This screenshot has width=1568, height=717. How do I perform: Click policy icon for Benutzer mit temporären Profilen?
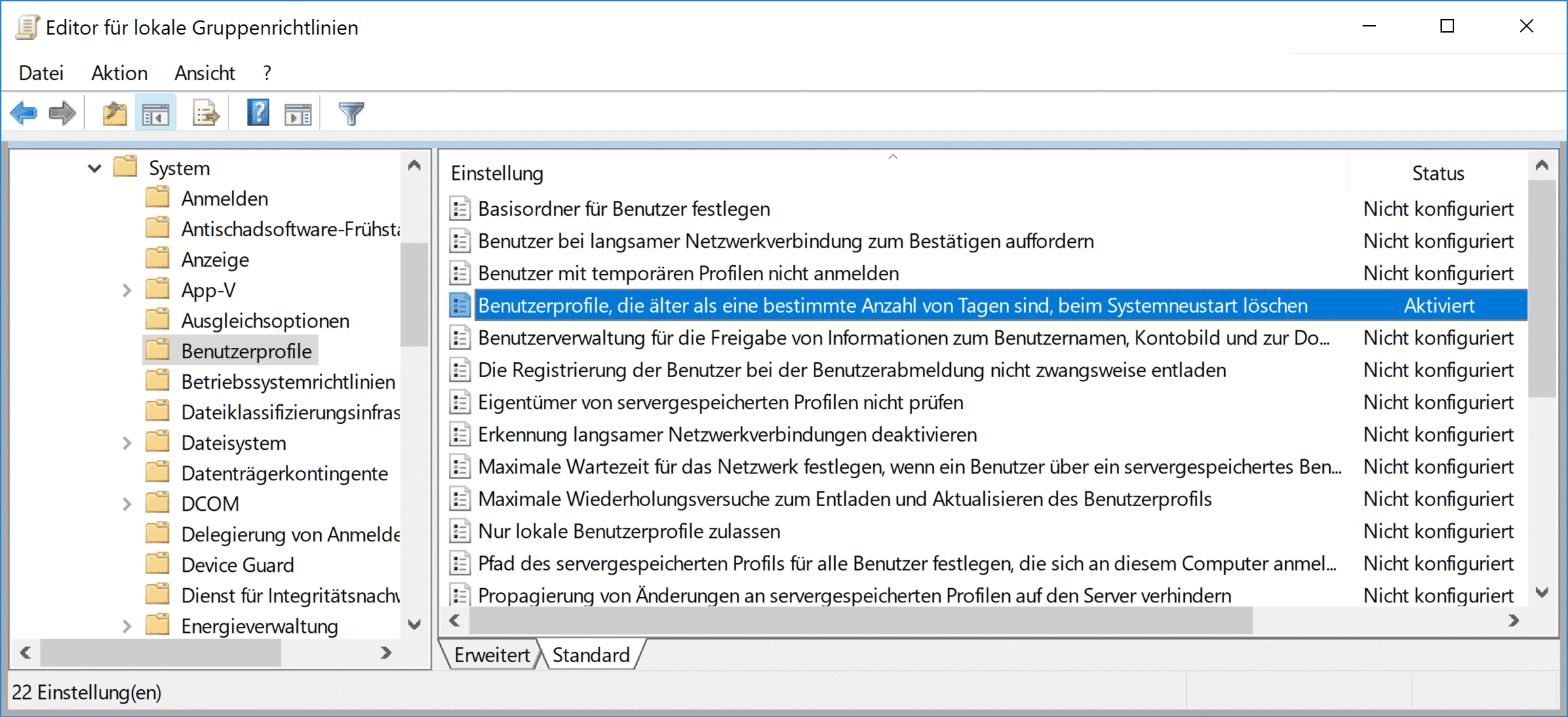pyautogui.click(x=460, y=273)
